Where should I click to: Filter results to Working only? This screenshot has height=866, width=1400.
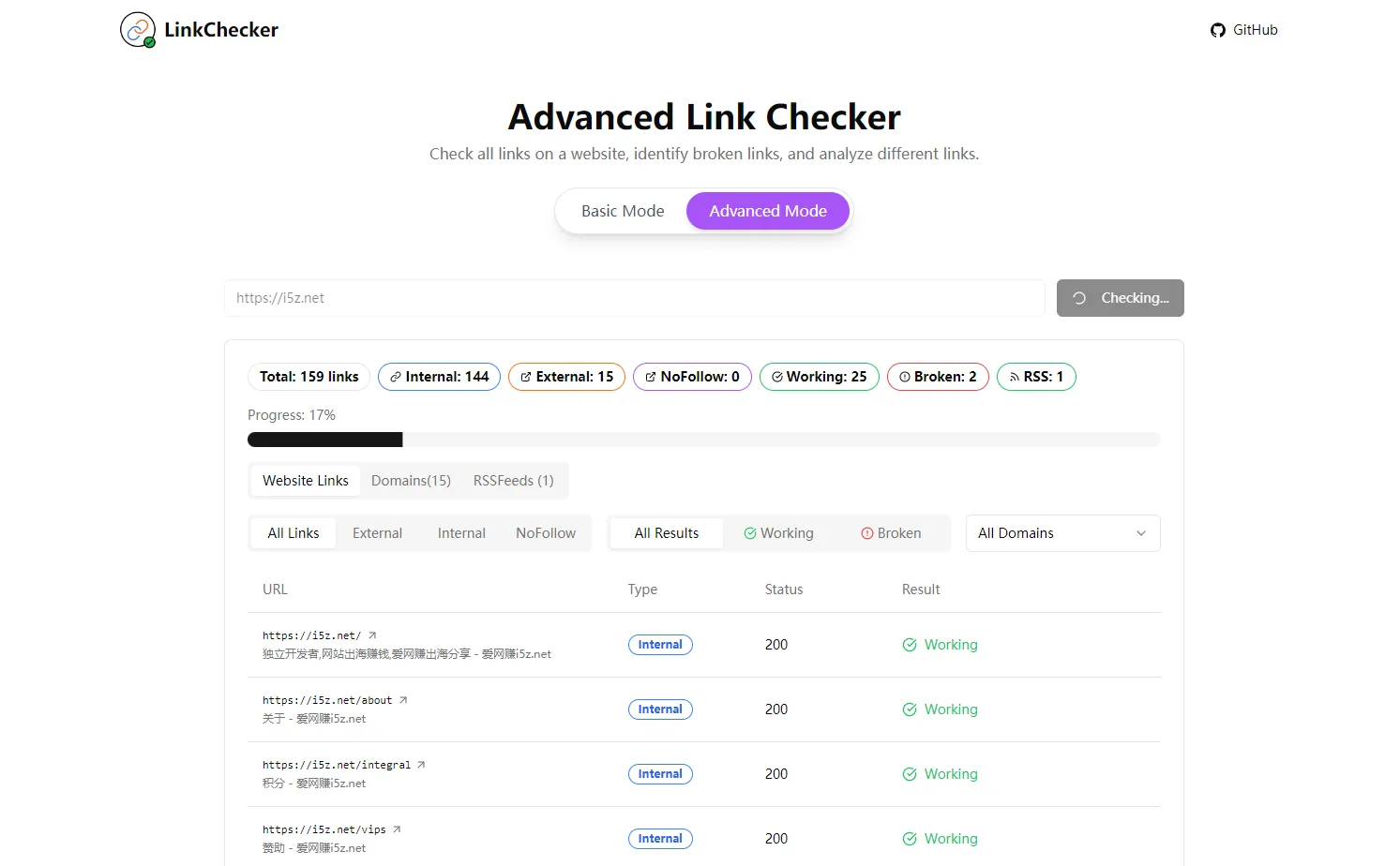tap(779, 533)
